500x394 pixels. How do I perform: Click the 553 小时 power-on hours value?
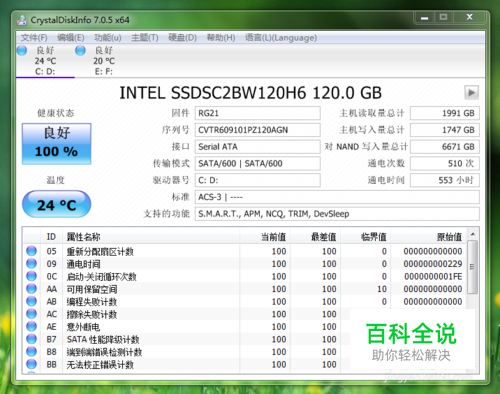(x=445, y=180)
